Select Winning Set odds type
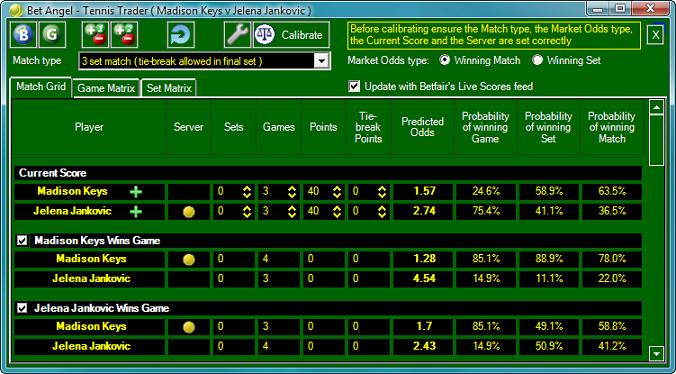Image resolution: width=676 pixels, height=374 pixels. tap(537, 60)
